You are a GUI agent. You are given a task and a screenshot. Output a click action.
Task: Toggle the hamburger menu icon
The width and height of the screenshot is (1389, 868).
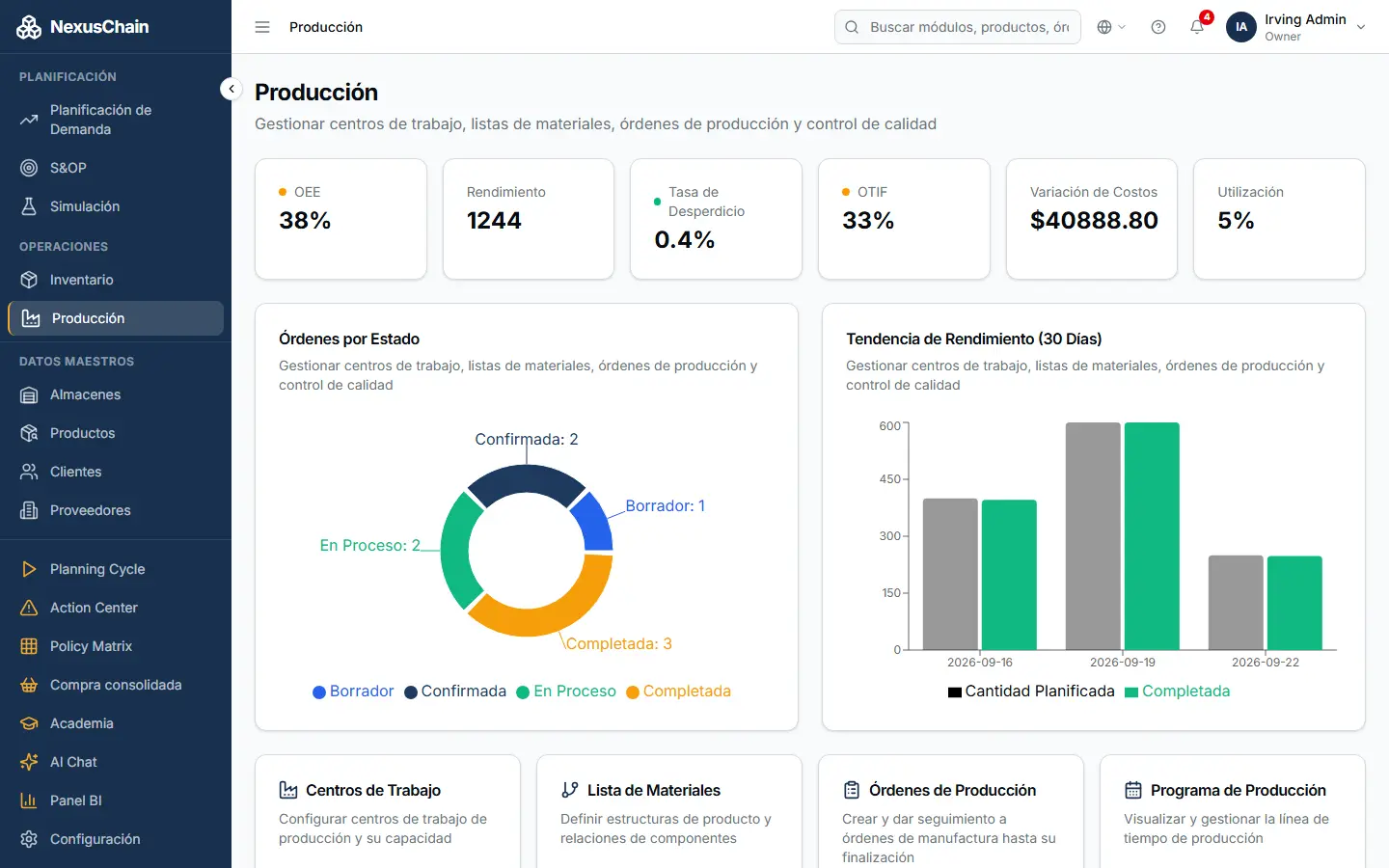262,27
